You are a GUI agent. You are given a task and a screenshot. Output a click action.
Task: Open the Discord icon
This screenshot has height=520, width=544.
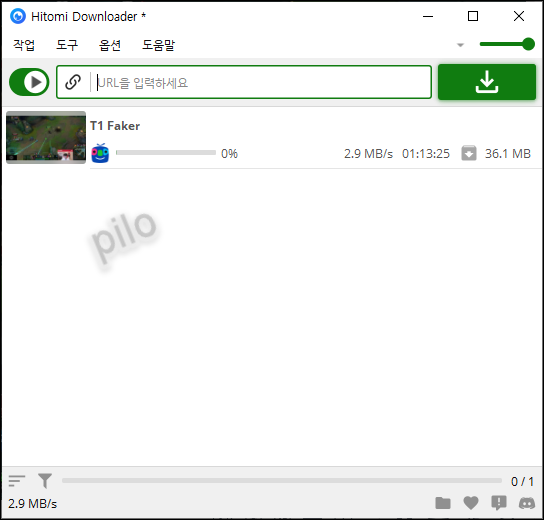(x=527, y=503)
